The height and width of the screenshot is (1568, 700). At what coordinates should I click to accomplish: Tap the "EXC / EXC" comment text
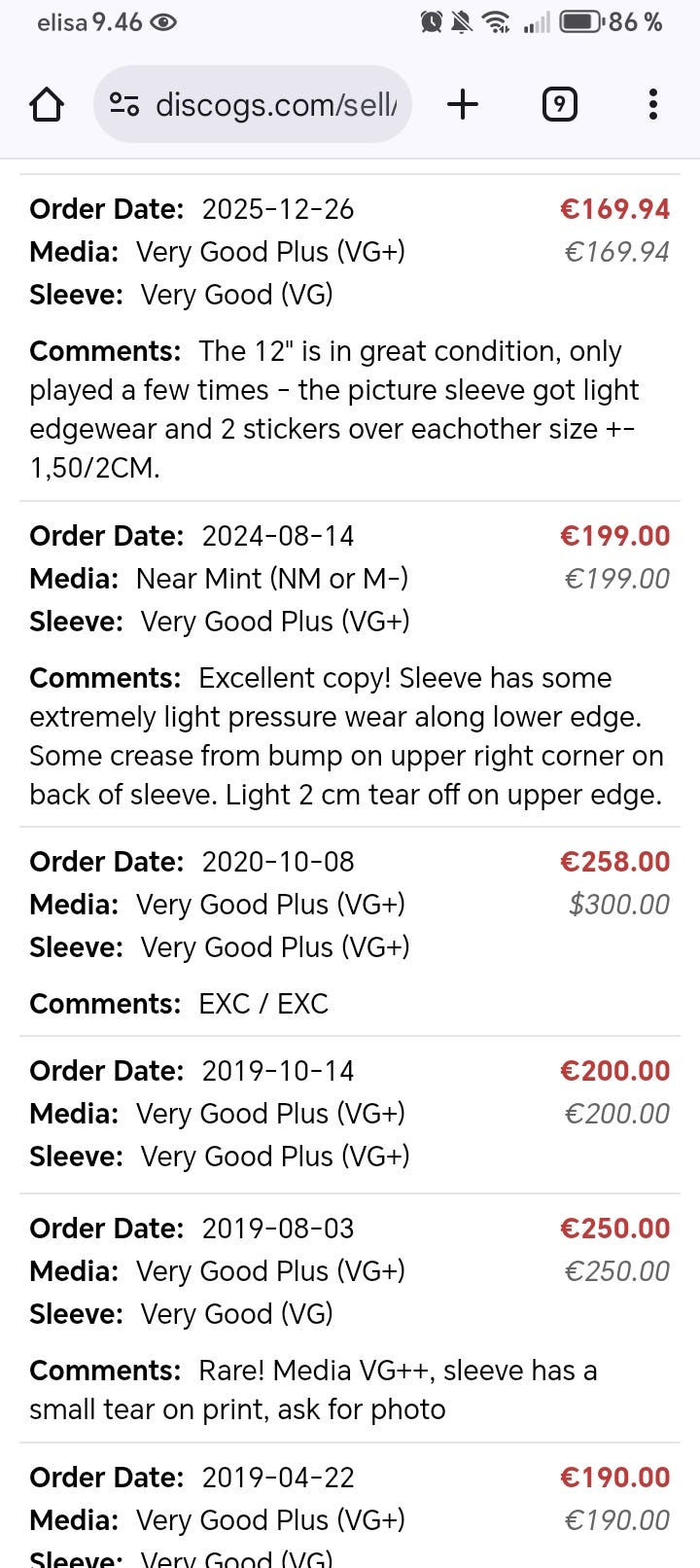point(263,1004)
